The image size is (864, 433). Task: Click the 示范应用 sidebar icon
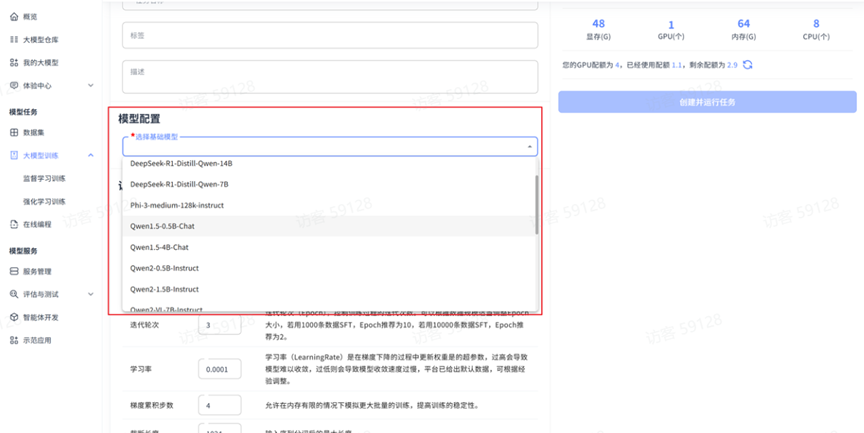14,340
